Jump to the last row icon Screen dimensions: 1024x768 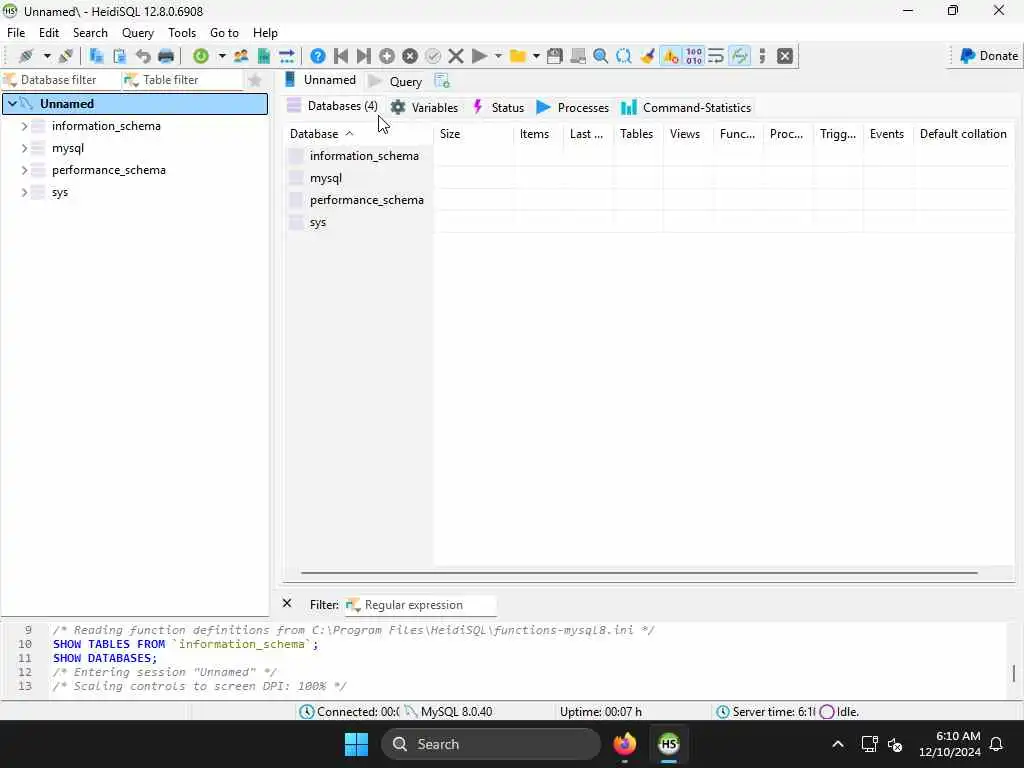coord(364,56)
